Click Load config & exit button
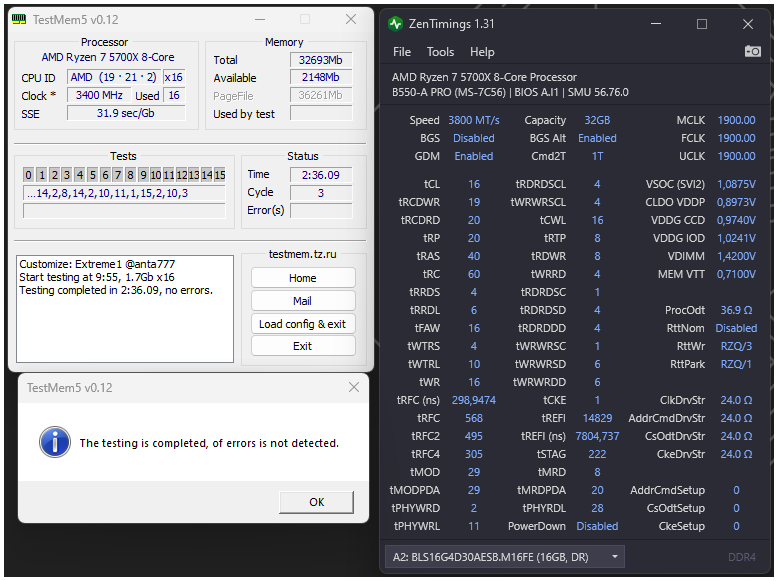778x581 pixels. [x=302, y=324]
